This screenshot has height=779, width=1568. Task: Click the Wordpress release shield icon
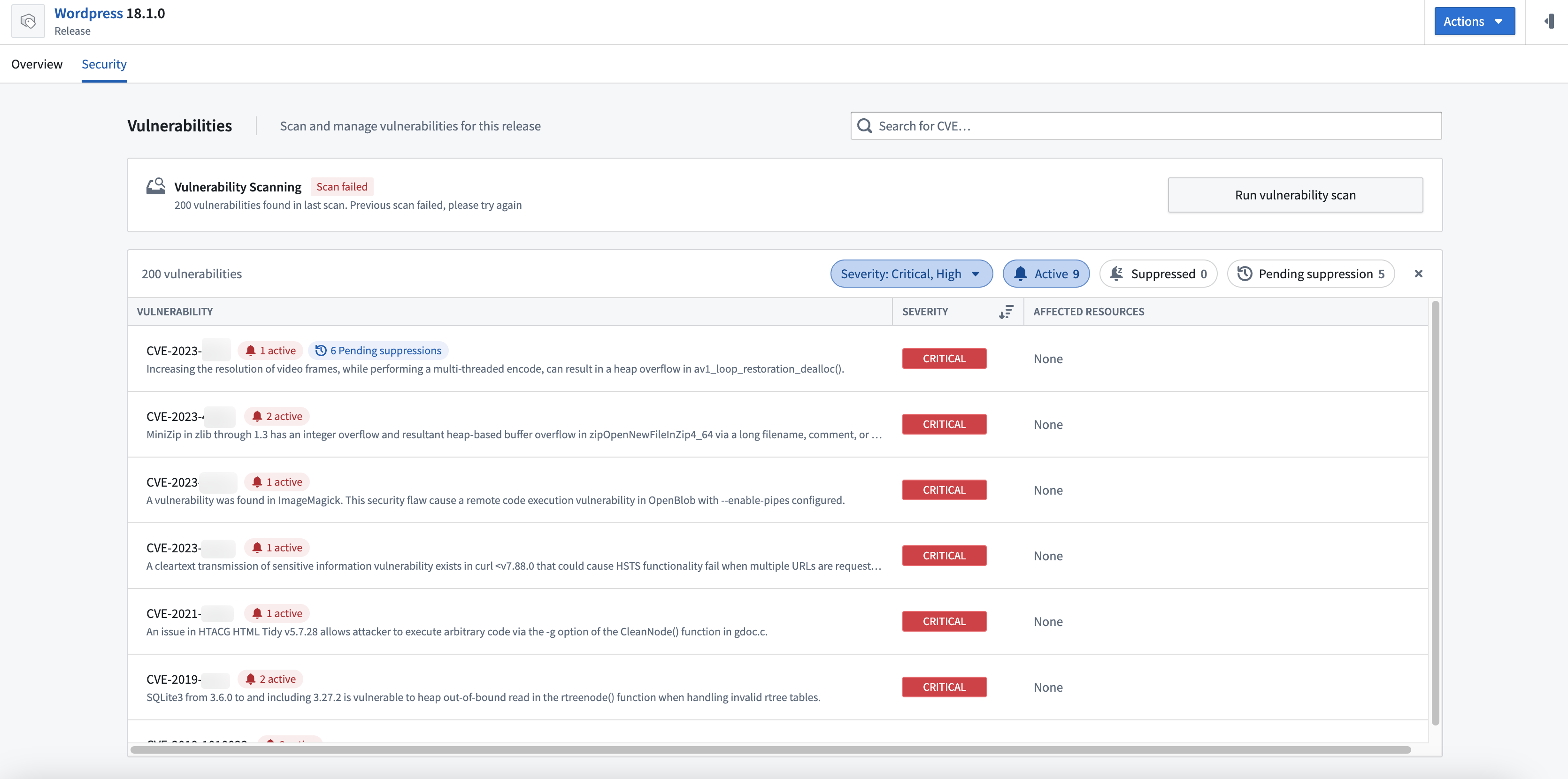click(28, 21)
